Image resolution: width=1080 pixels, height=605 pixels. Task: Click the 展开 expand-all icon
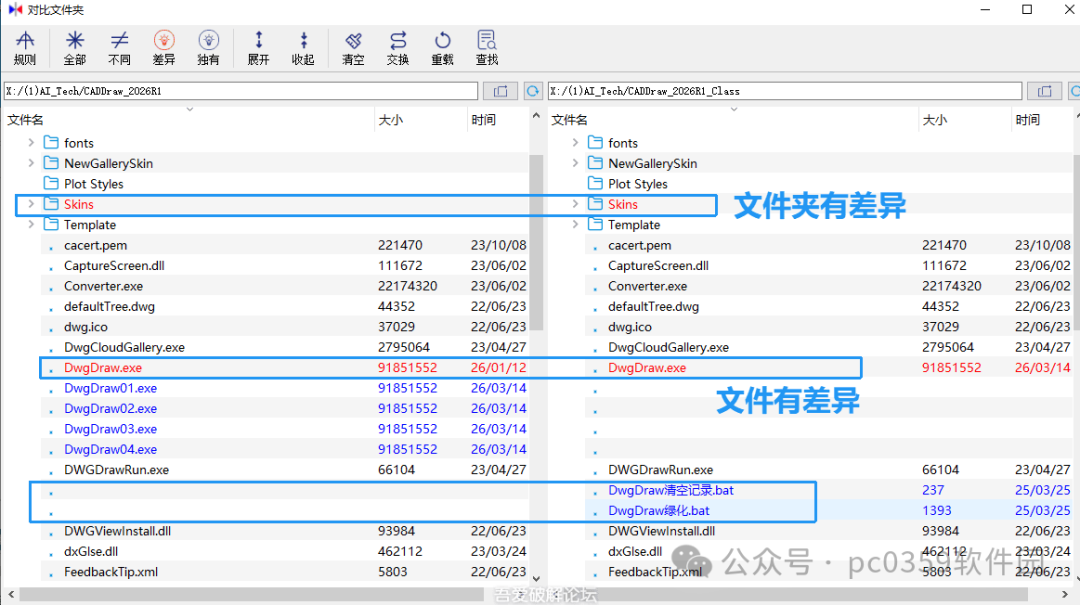coord(259,47)
